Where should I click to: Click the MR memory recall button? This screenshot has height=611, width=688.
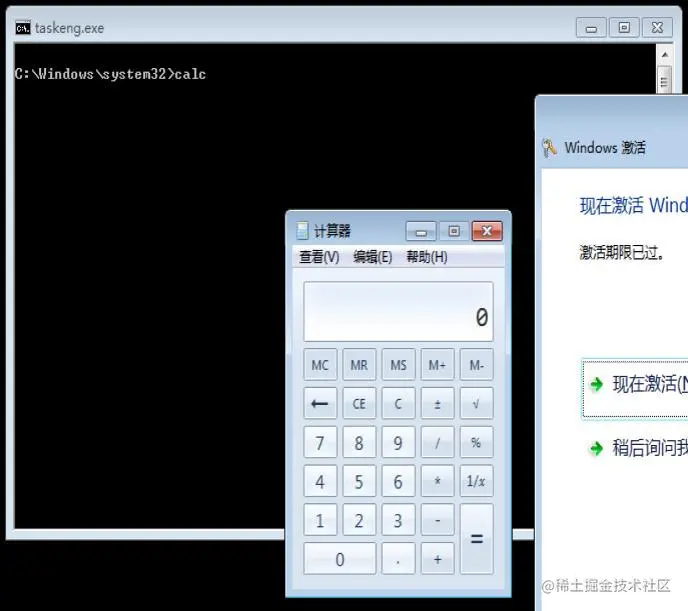359,364
